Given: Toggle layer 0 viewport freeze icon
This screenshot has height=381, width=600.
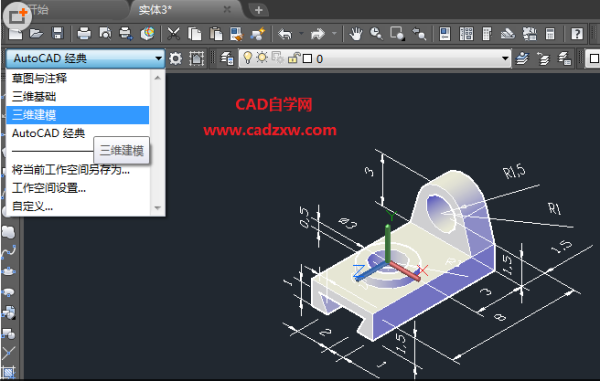Looking at the screenshot, I should coord(277,58).
